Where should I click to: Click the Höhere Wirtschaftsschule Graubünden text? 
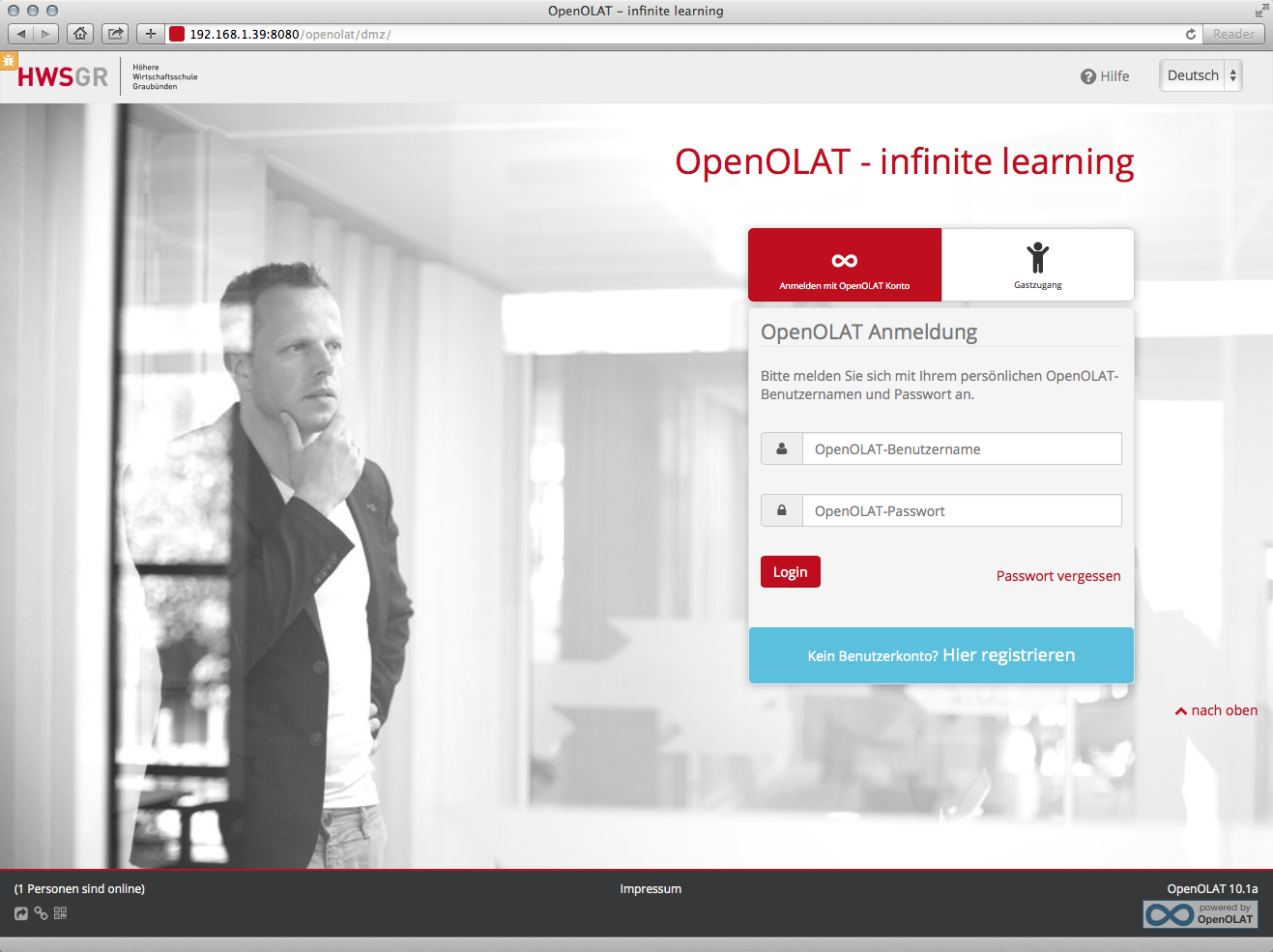[165, 77]
